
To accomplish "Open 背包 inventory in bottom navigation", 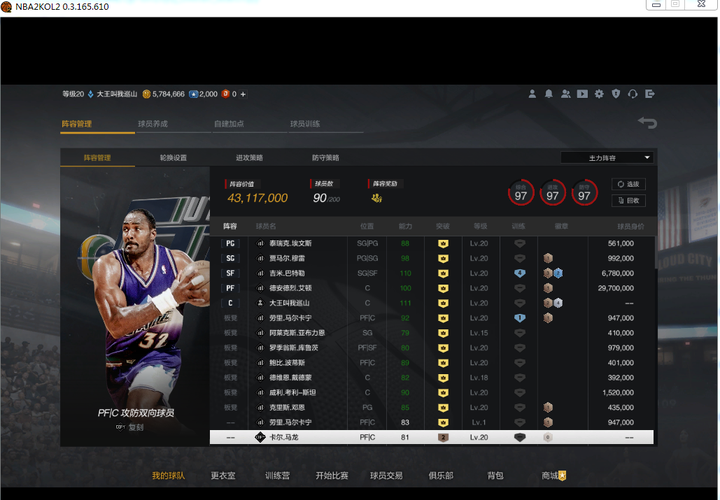I will click(495, 476).
